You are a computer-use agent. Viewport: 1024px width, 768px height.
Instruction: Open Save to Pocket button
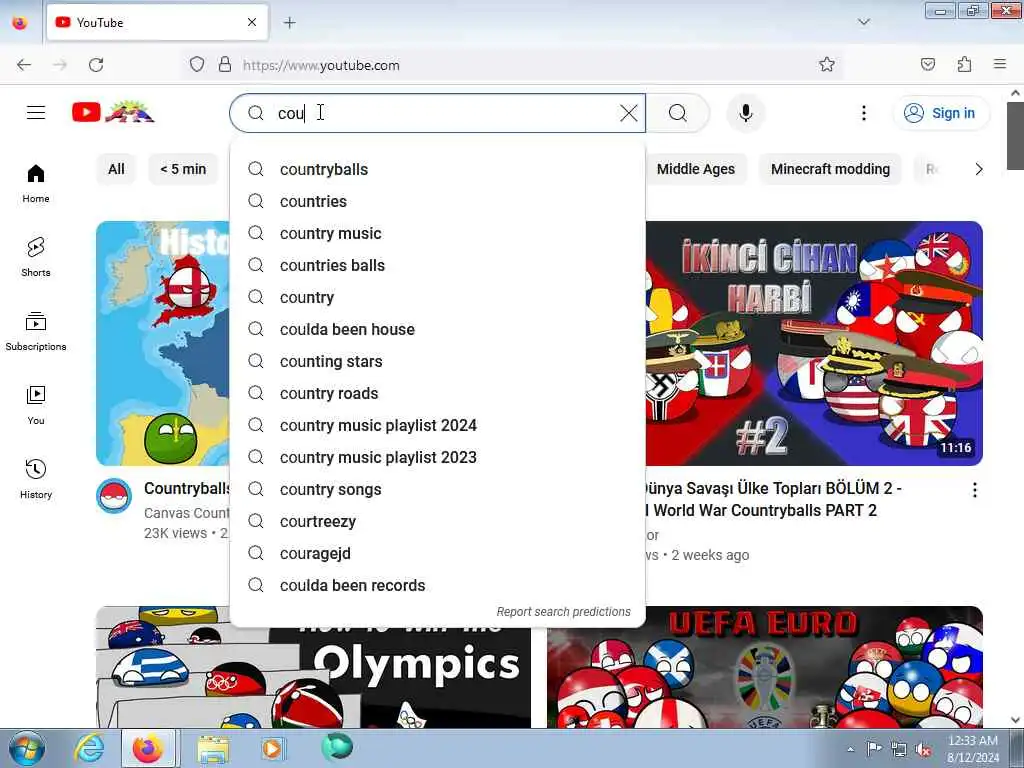[927, 64]
